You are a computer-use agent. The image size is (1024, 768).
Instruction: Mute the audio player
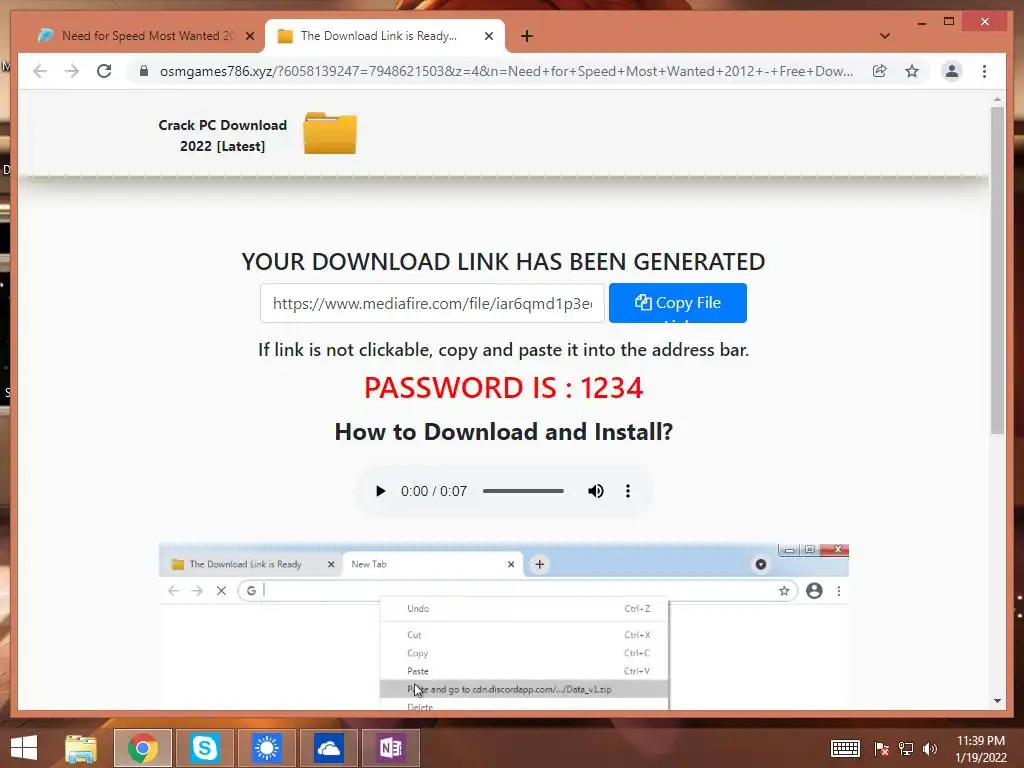[596, 491]
